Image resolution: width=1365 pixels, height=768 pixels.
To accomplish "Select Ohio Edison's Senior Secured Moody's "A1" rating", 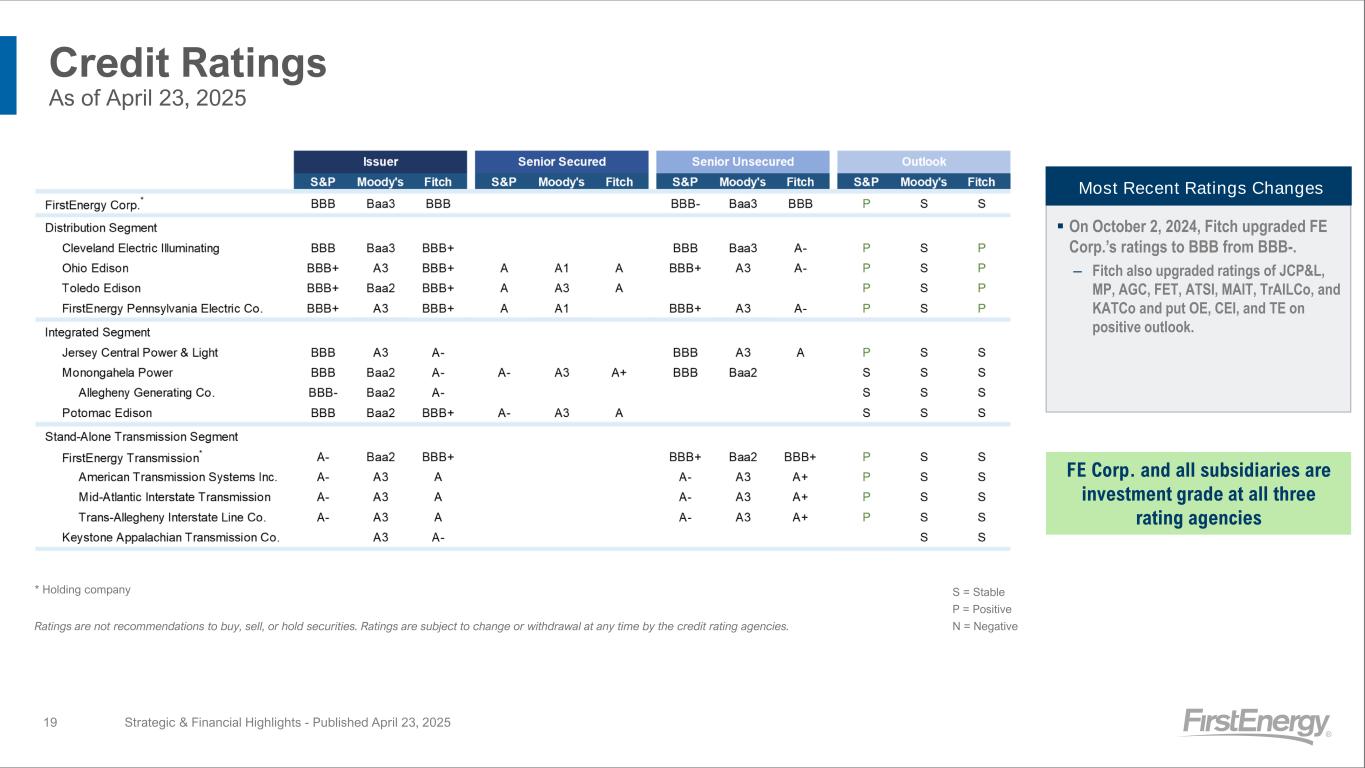I will click(x=561, y=268).
